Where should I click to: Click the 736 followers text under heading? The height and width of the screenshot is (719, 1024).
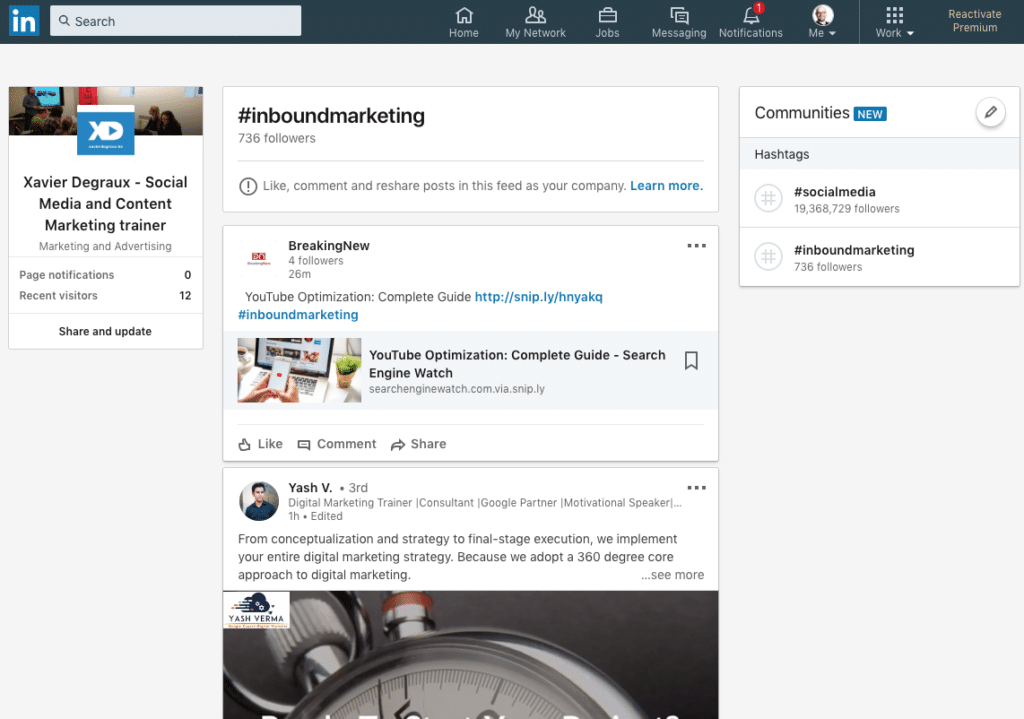pos(277,138)
